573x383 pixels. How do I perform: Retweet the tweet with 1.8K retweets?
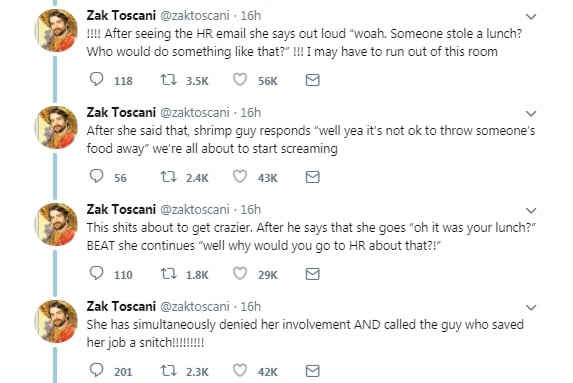point(169,274)
